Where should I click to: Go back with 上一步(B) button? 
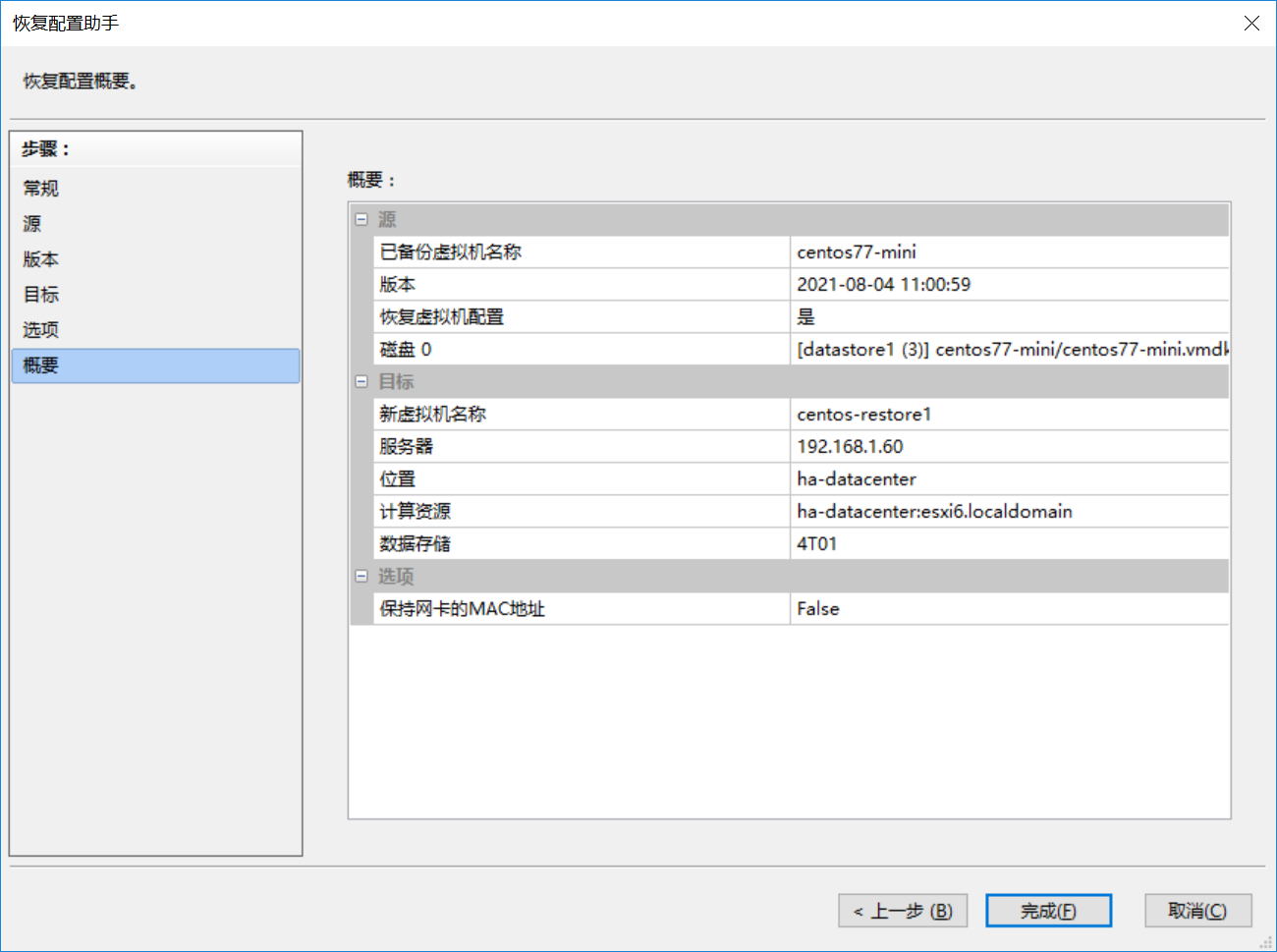click(902, 911)
